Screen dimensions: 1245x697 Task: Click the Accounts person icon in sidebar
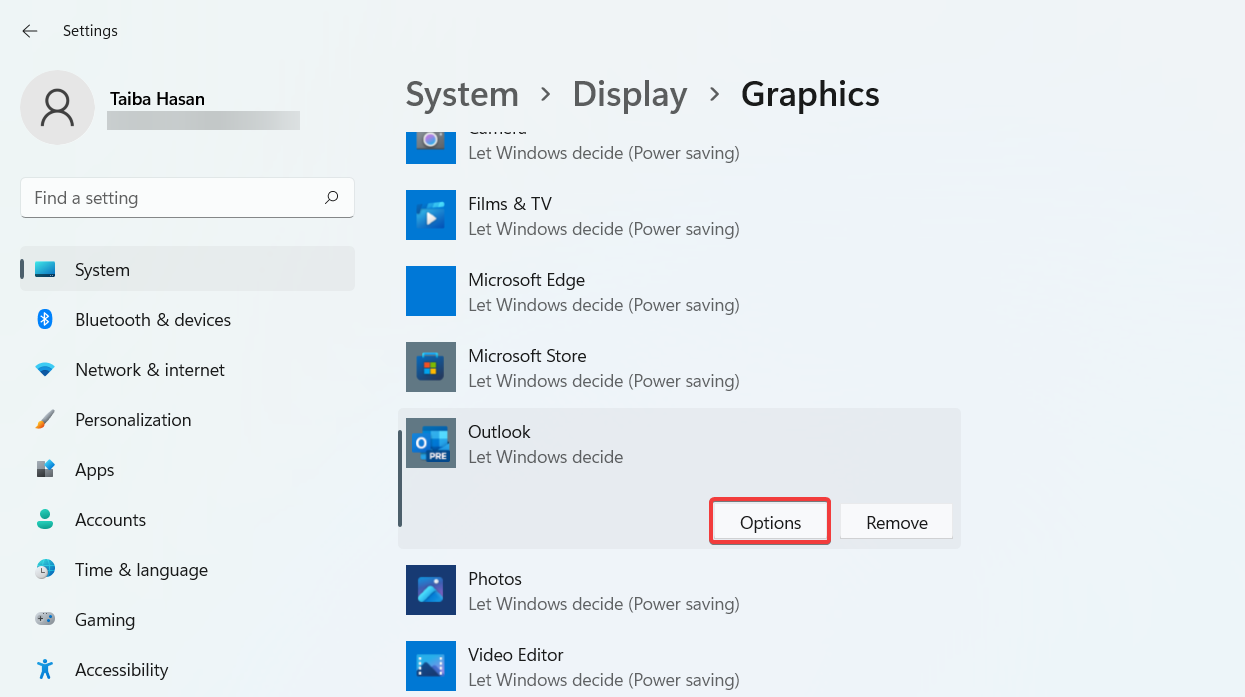45,520
